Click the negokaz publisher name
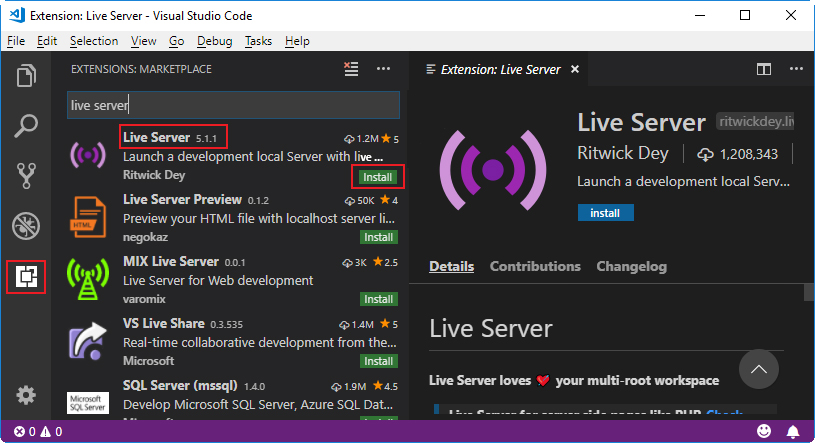 [x=145, y=237]
